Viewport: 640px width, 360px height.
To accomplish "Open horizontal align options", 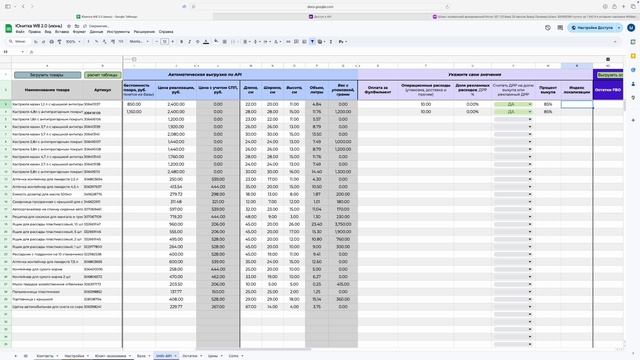I will click(x=246, y=42).
